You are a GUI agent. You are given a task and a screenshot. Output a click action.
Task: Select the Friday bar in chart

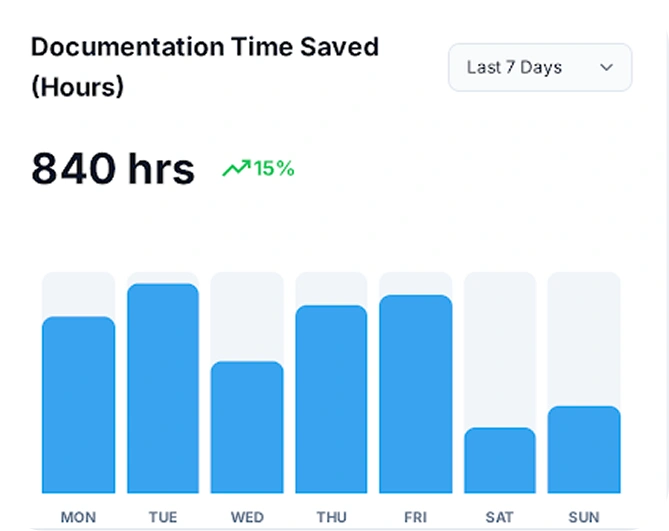click(x=415, y=394)
